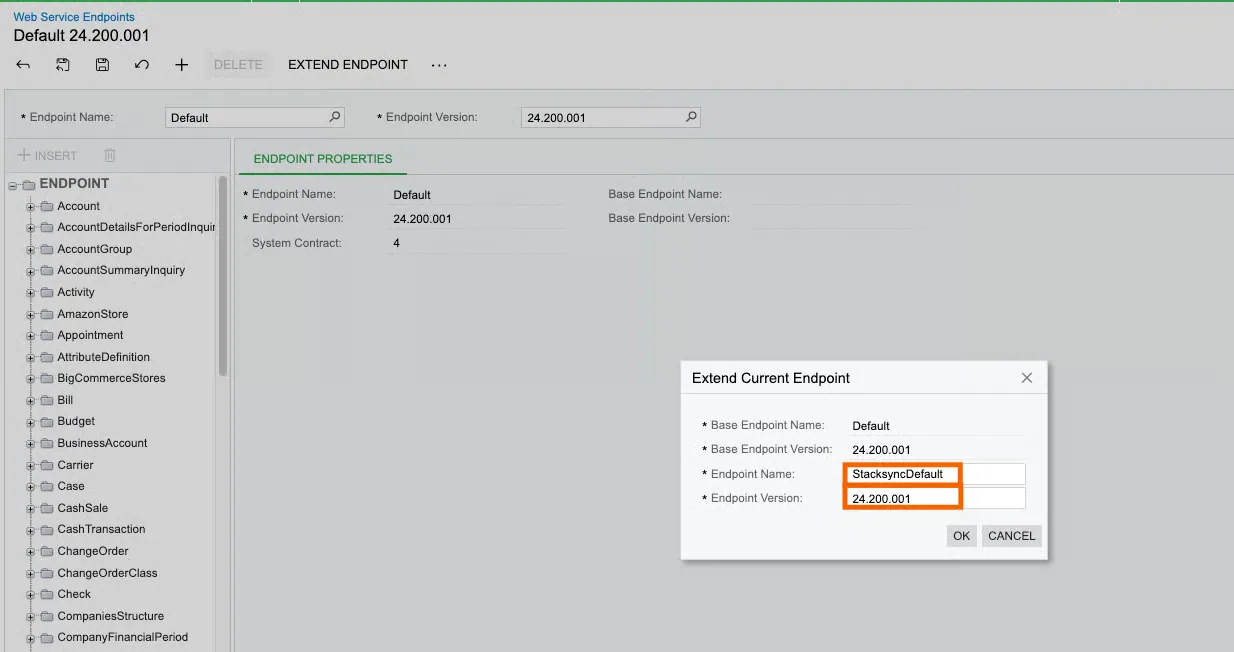
Task: Expand the ChangeOrderClass tree node
Action: pos(30,574)
